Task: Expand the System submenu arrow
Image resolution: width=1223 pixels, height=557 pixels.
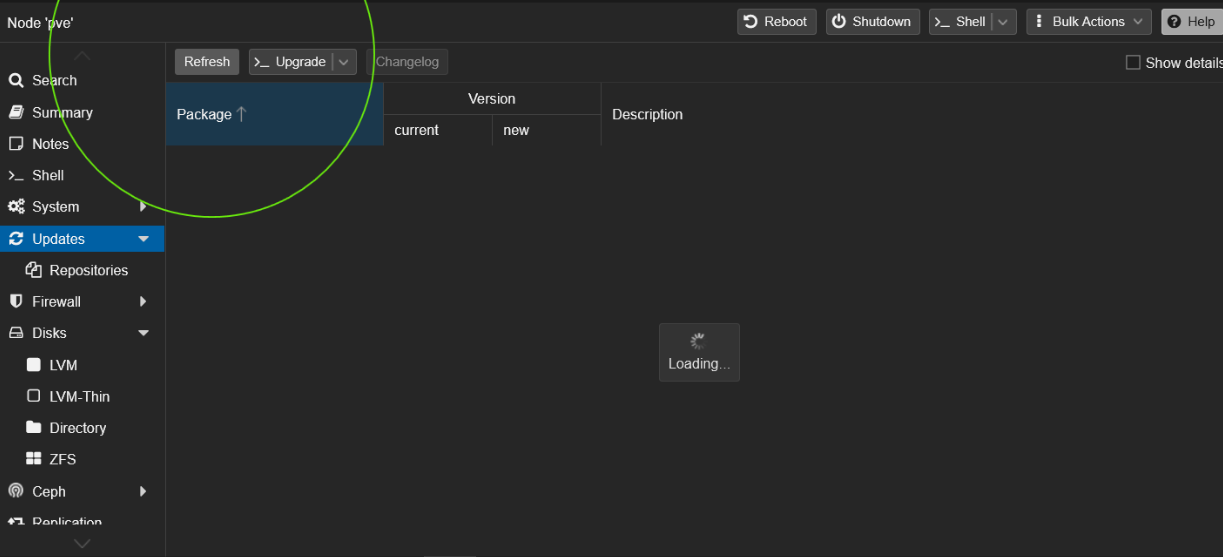Action: pyautogui.click(x=143, y=207)
